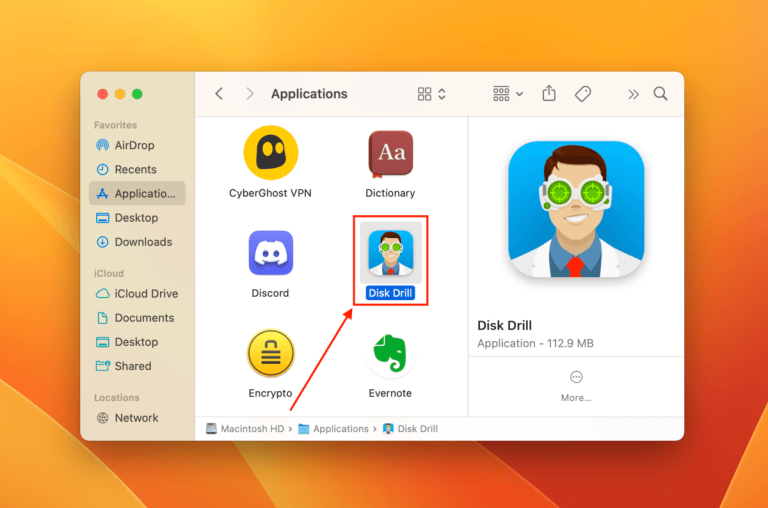Open the Finder search magnifier
Viewport: 768px width, 508px height.
[660, 94]
